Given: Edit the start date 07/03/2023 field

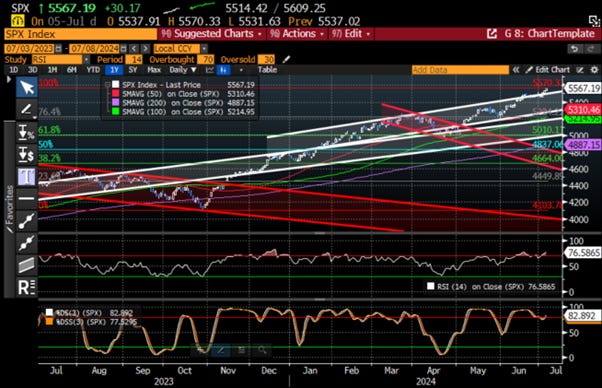Looking at the screenshot, I should [x=29, y=49].
